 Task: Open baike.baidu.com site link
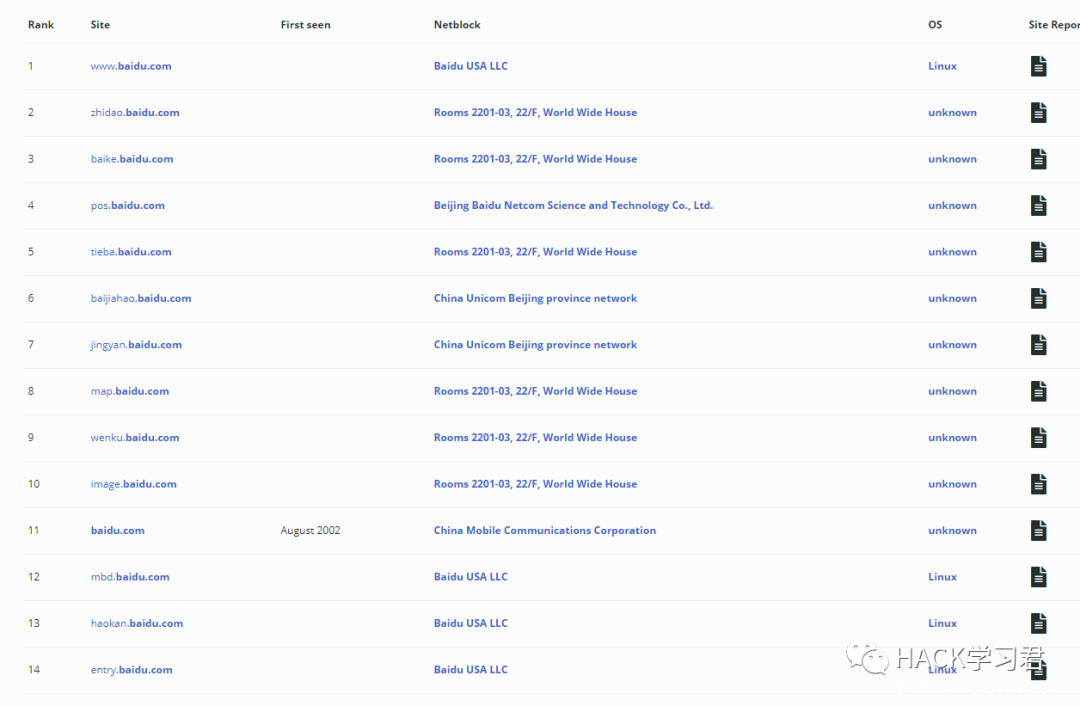pyautogui.click(x=132, y=159)
